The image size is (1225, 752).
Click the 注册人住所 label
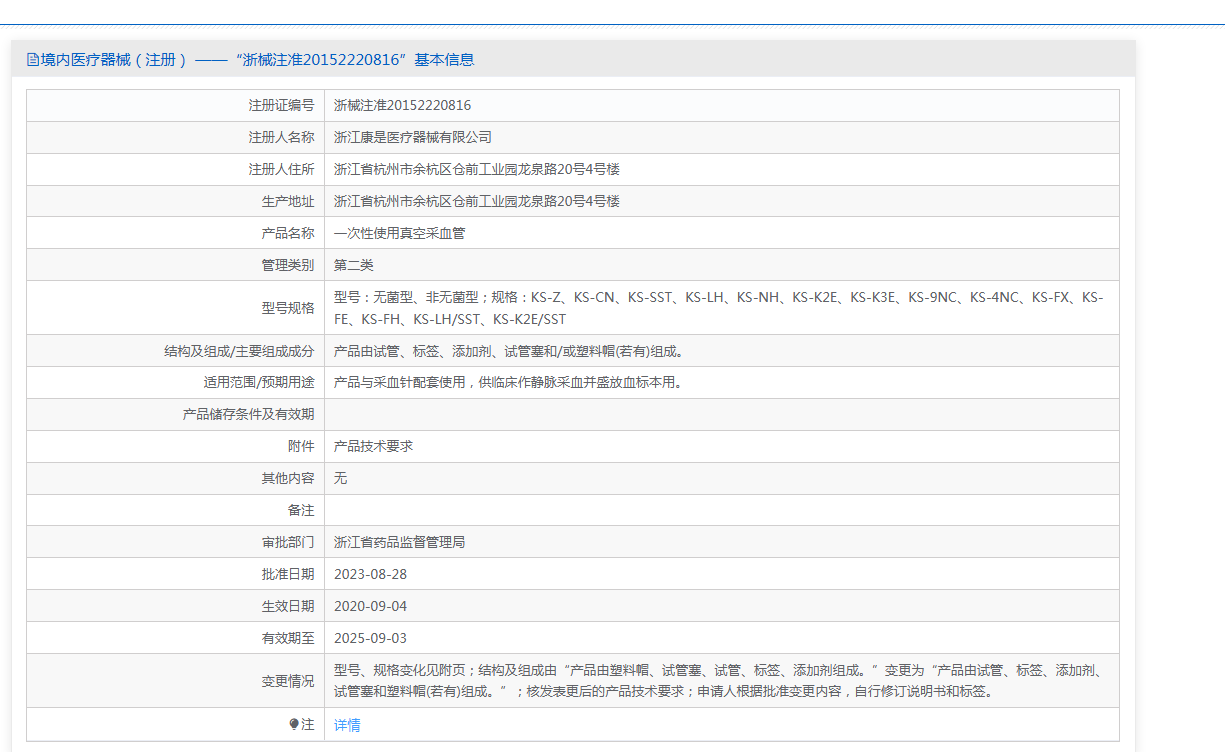pos(281,169)
